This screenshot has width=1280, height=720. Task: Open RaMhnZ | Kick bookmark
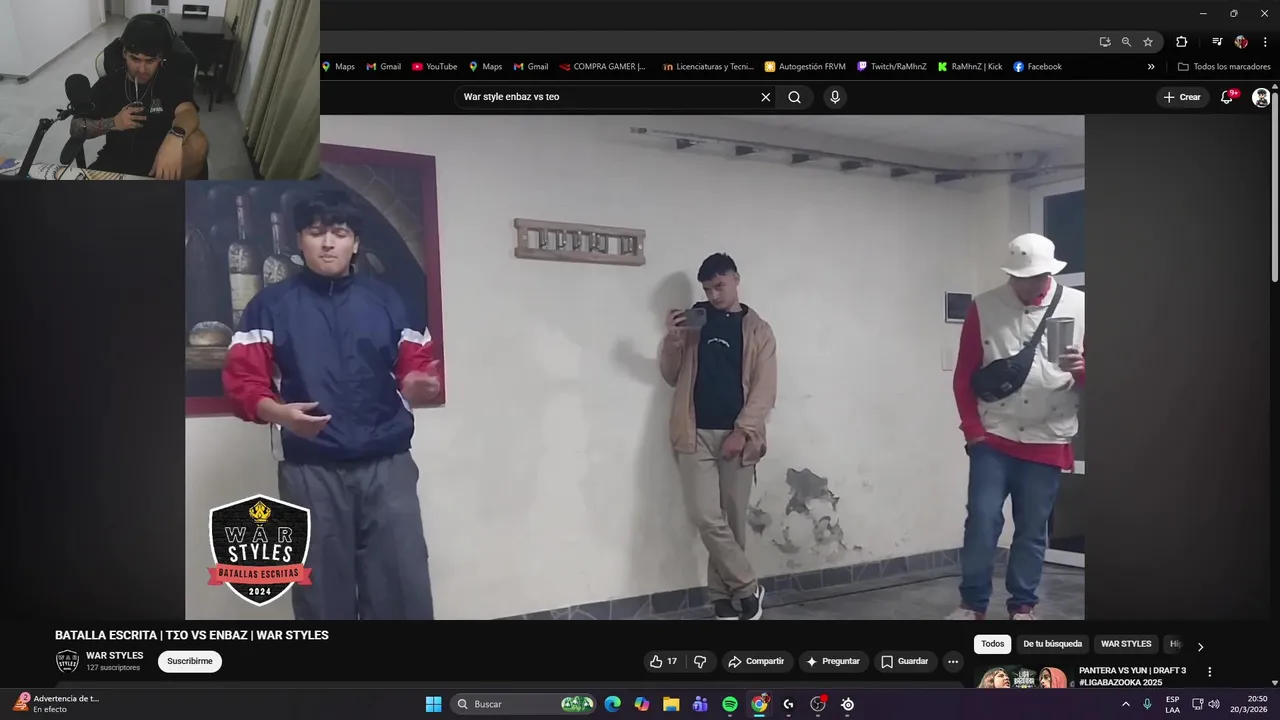[x=970, y=67]
